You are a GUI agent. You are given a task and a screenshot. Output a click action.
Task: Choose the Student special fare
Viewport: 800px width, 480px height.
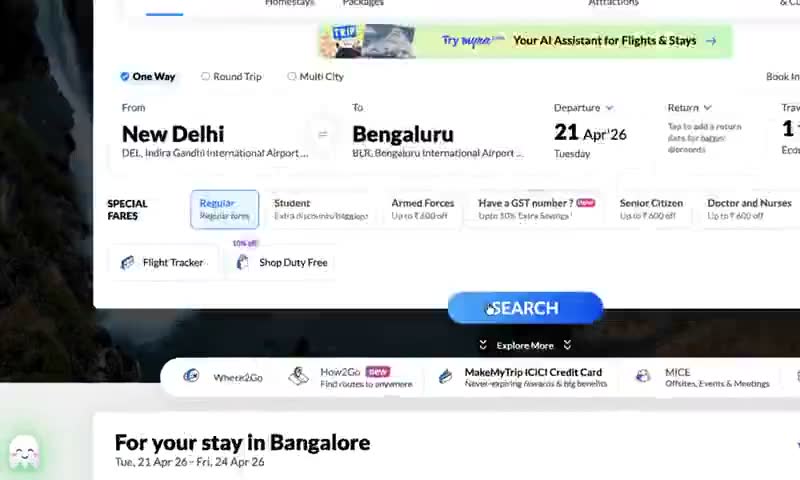pyautogui.click(x=320, y=209)
